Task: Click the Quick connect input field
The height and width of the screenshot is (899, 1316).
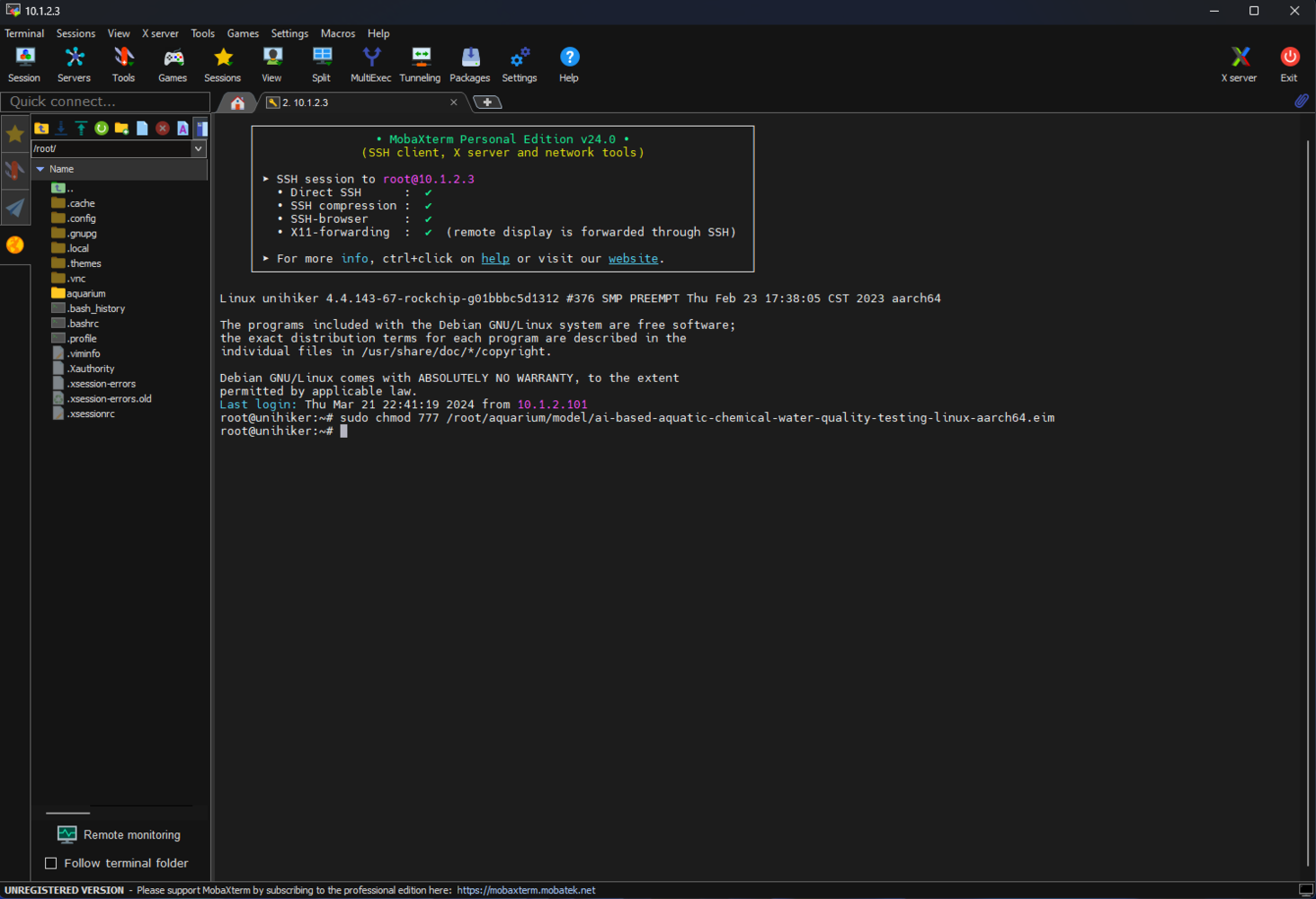Action: (104, 102)
